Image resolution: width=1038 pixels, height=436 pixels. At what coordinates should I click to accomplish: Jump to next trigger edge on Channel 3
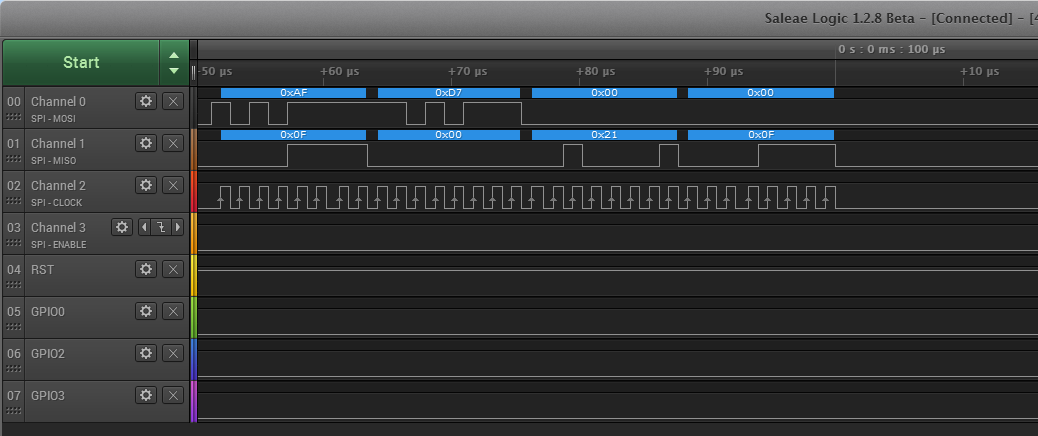[177, 228]
